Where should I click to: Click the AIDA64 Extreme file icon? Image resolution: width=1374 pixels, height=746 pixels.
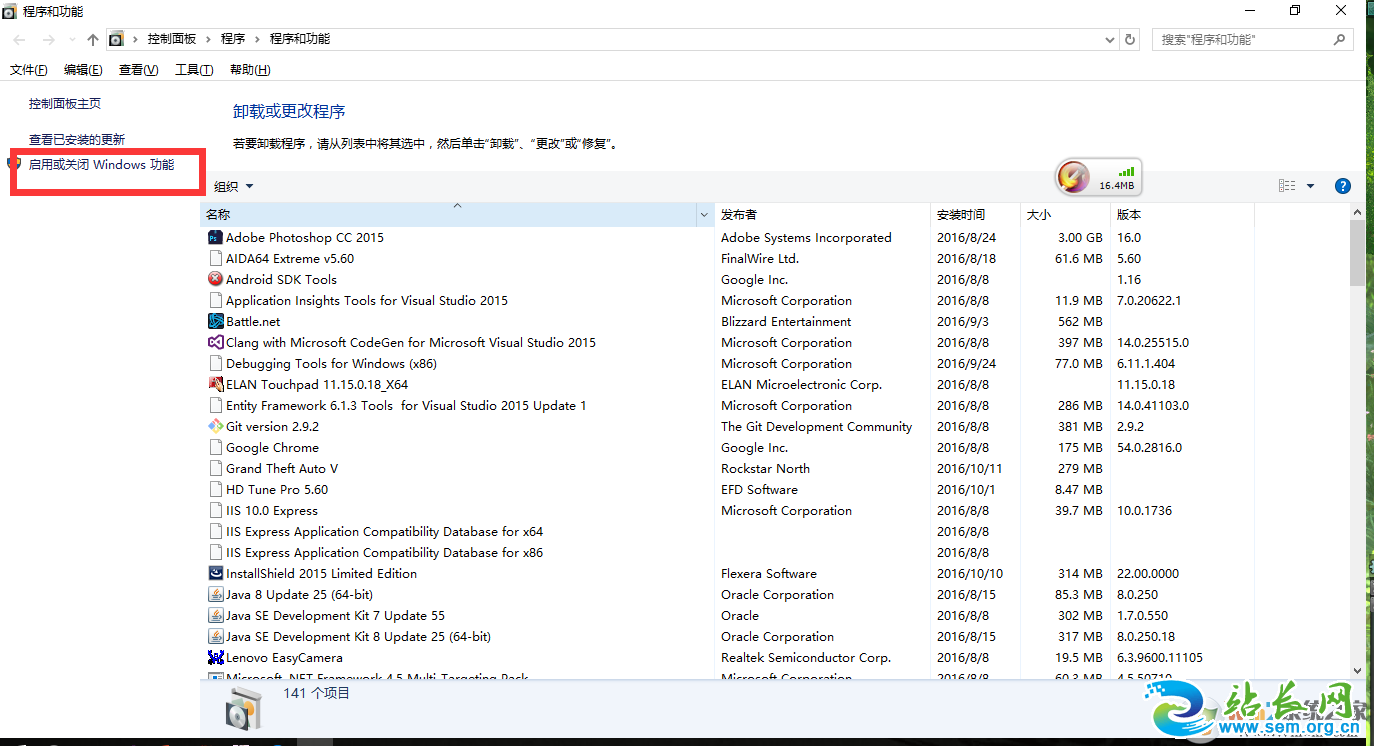pyautogui.click(x=215, y=259)
